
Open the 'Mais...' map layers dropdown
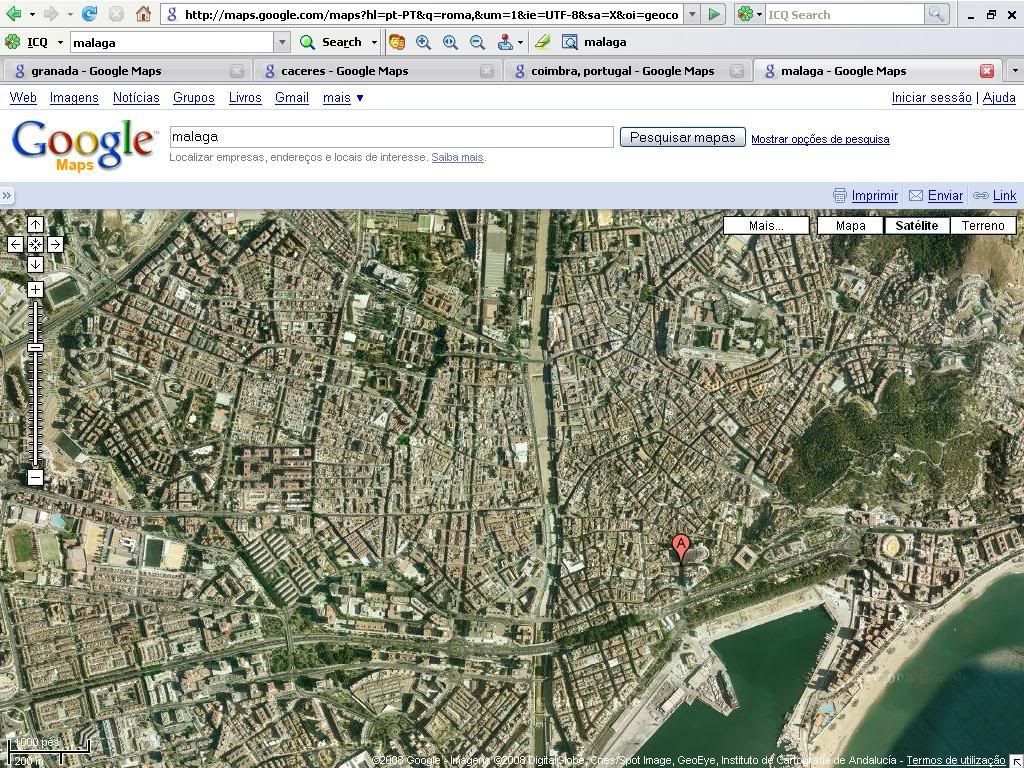tap(766, 225)
